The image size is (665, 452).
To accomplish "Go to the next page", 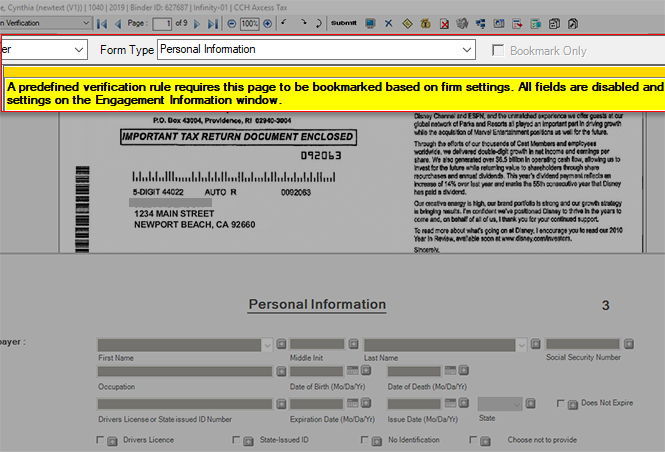I will point(197,24).
